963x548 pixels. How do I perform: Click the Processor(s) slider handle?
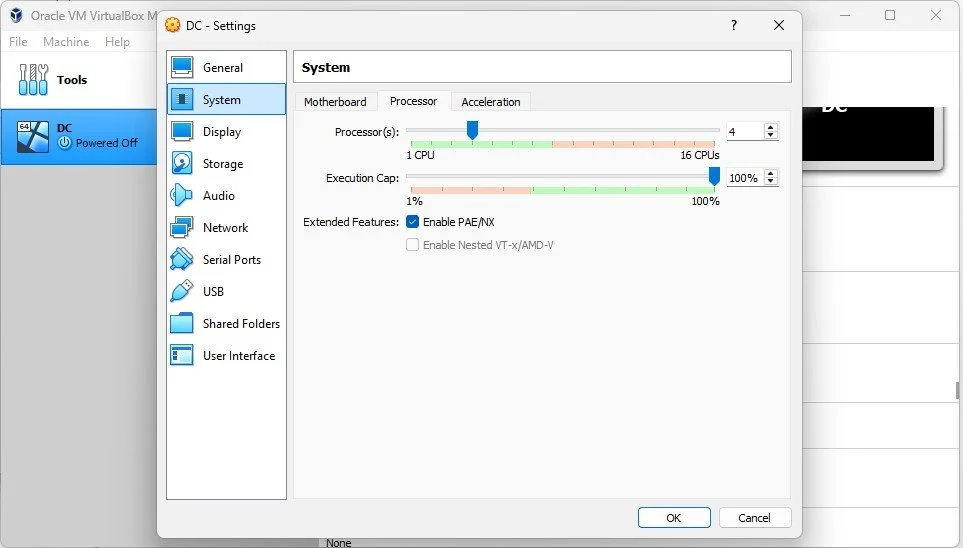(x=472, y=130)
